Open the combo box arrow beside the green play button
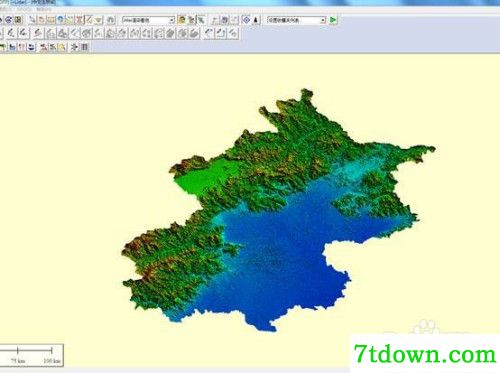The width and height of the screenshot is (500, 373). [323, 20]
